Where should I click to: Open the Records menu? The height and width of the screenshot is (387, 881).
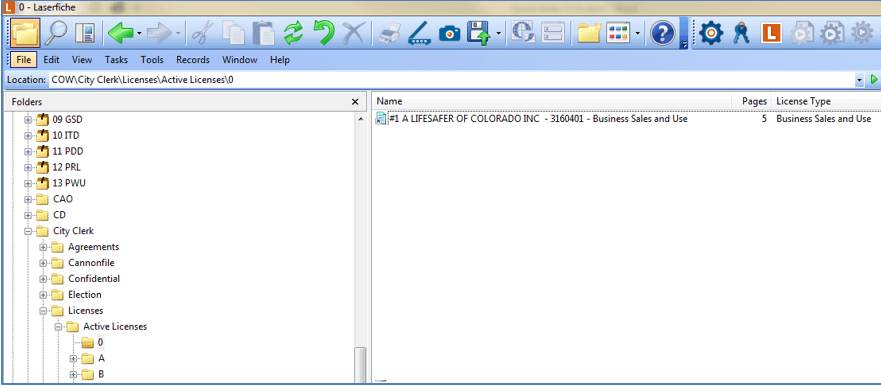pyautogui.click(x=193, y=60)
